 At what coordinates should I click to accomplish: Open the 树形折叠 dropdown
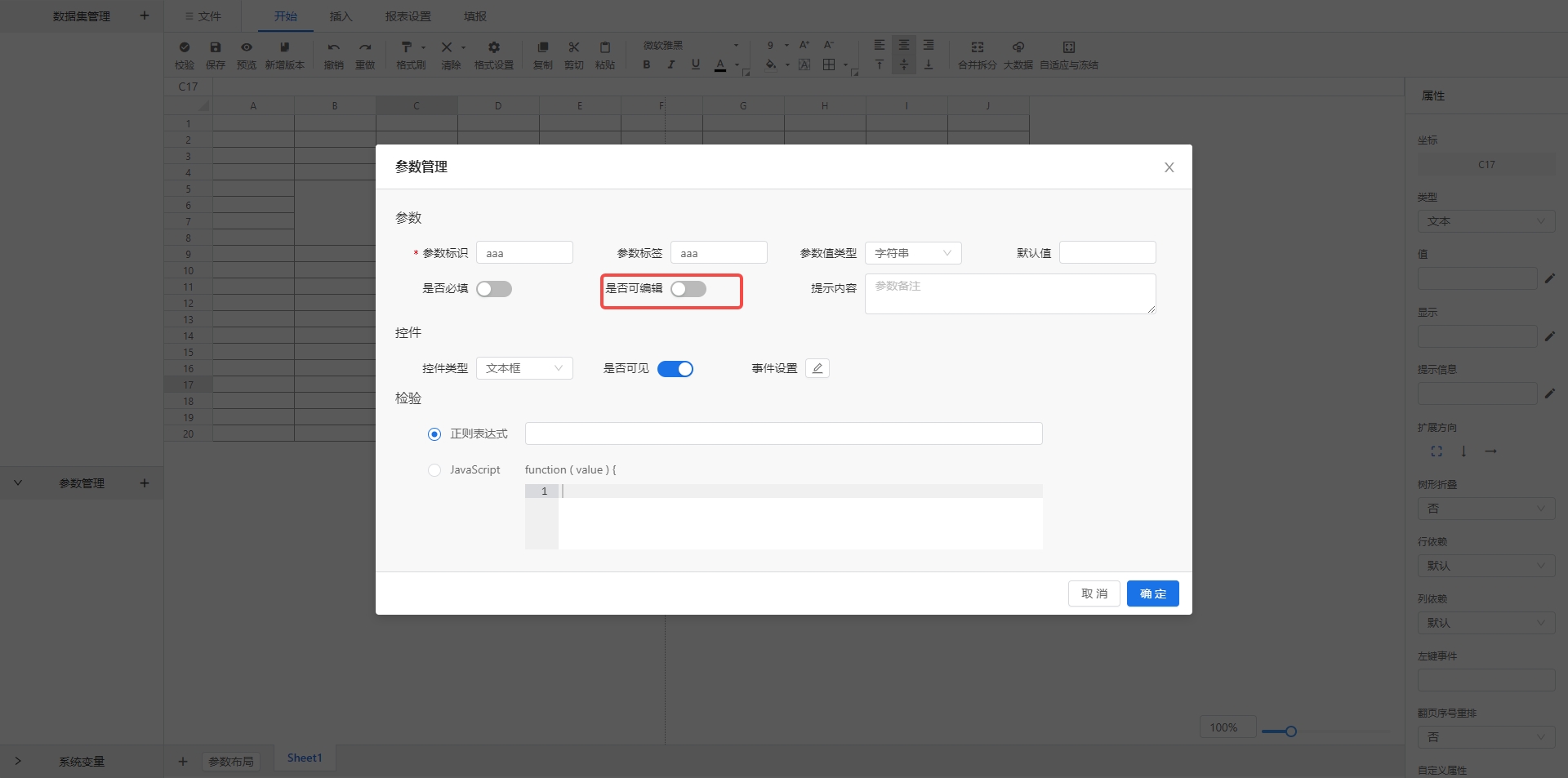coord(1486,509)
